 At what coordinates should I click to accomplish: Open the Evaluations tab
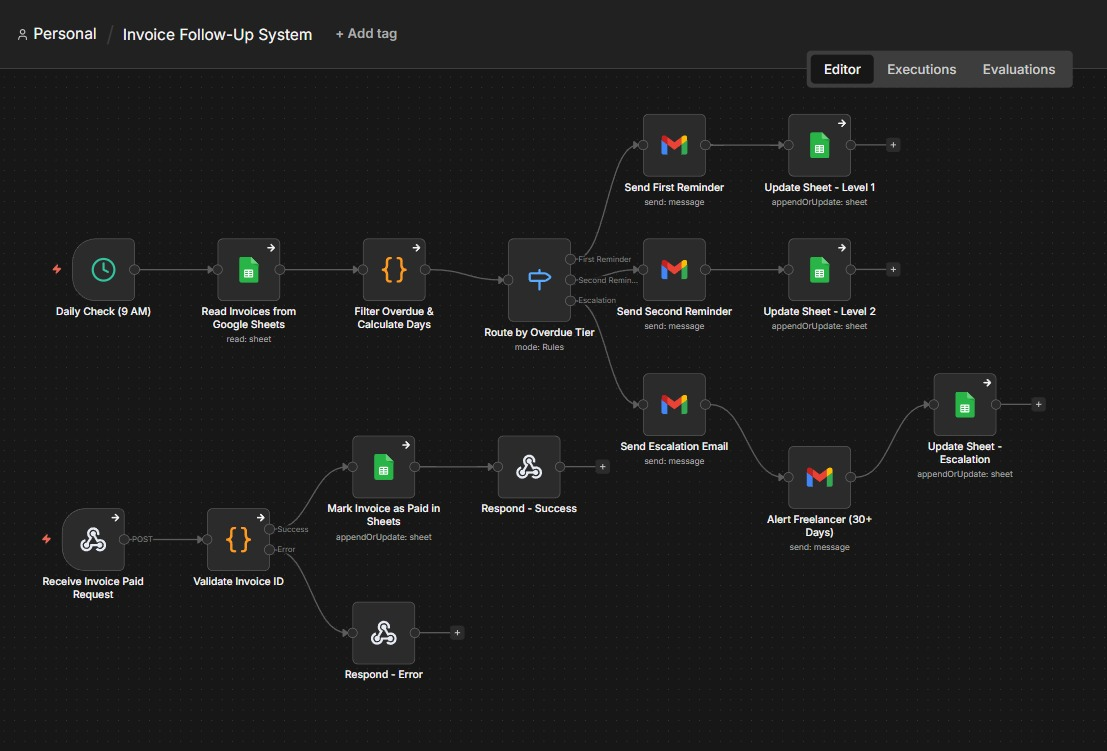click(x=1018, y=69)
